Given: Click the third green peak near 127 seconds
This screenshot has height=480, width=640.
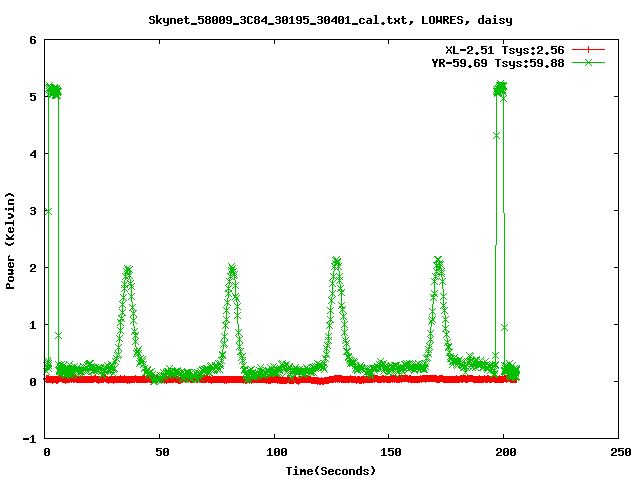Looking at the screenshot, I should click(336, 263).
